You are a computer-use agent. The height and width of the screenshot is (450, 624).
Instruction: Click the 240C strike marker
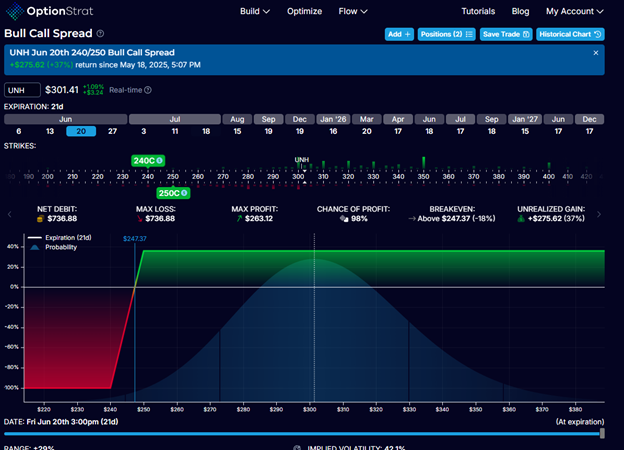pos(148,161)
